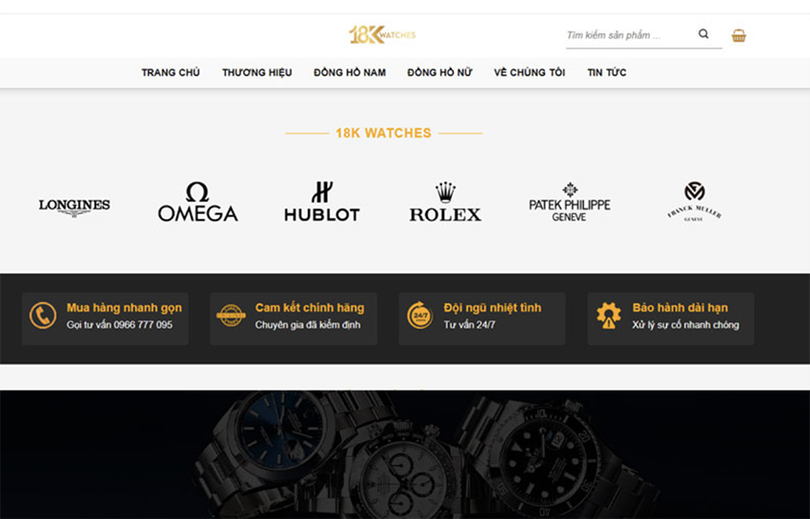
Task: Visit the Về Chúng Tôi page
Action: pyautogui.click(x=529, y=73)
